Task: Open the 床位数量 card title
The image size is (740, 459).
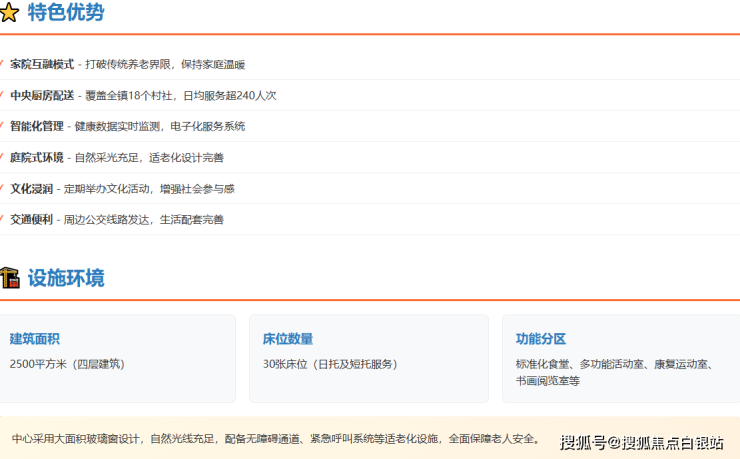Action: [x=288, y=339]
